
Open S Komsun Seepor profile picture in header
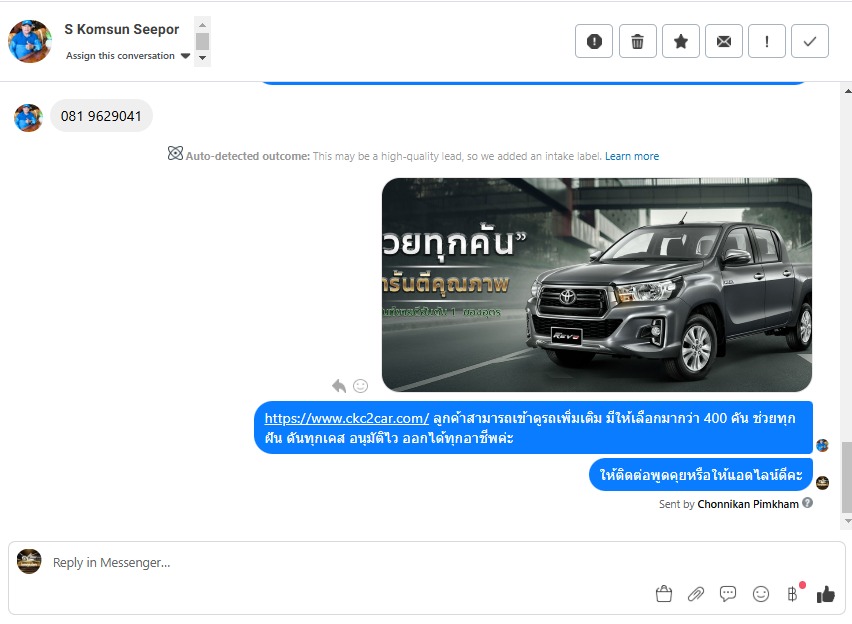click(x=29, y=41)
